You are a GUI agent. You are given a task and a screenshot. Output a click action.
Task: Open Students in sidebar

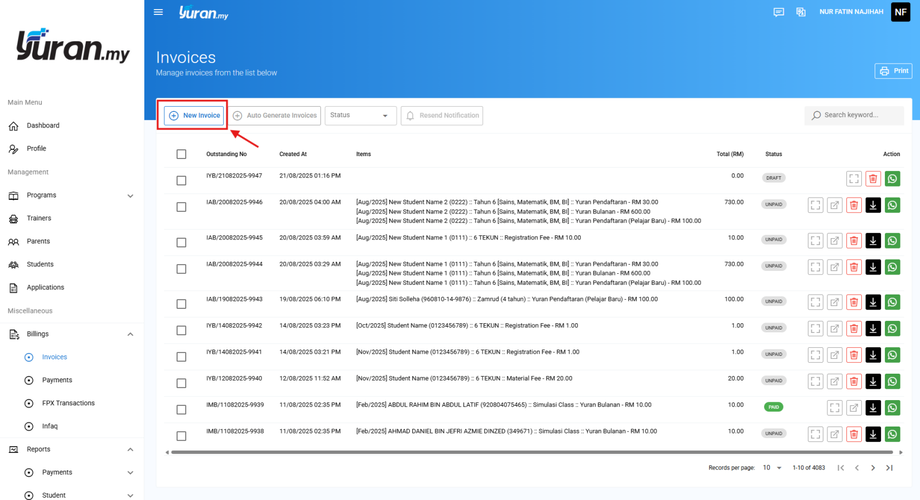click(39, 264)
